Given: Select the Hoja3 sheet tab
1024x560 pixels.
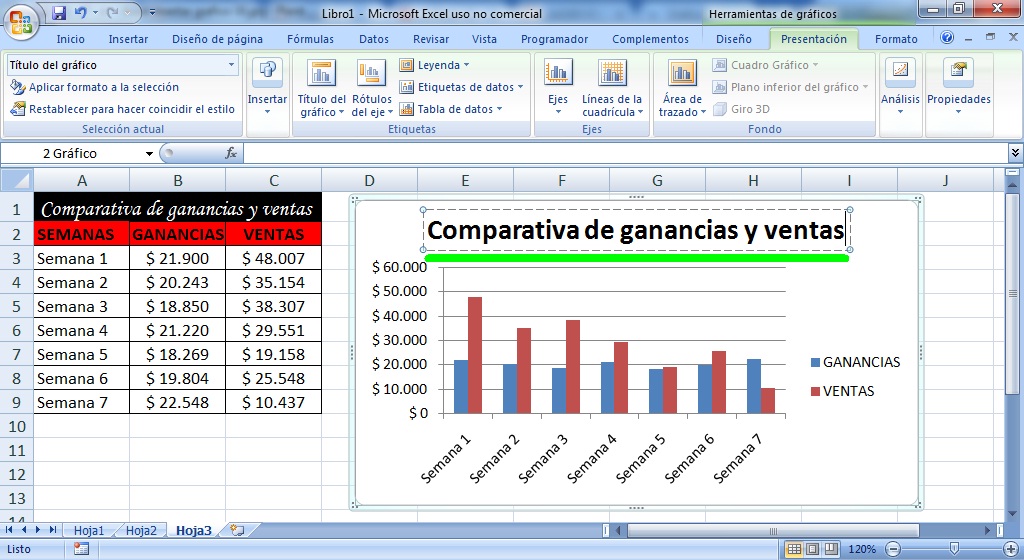Looking at the screenshot, I should (194, 531).
